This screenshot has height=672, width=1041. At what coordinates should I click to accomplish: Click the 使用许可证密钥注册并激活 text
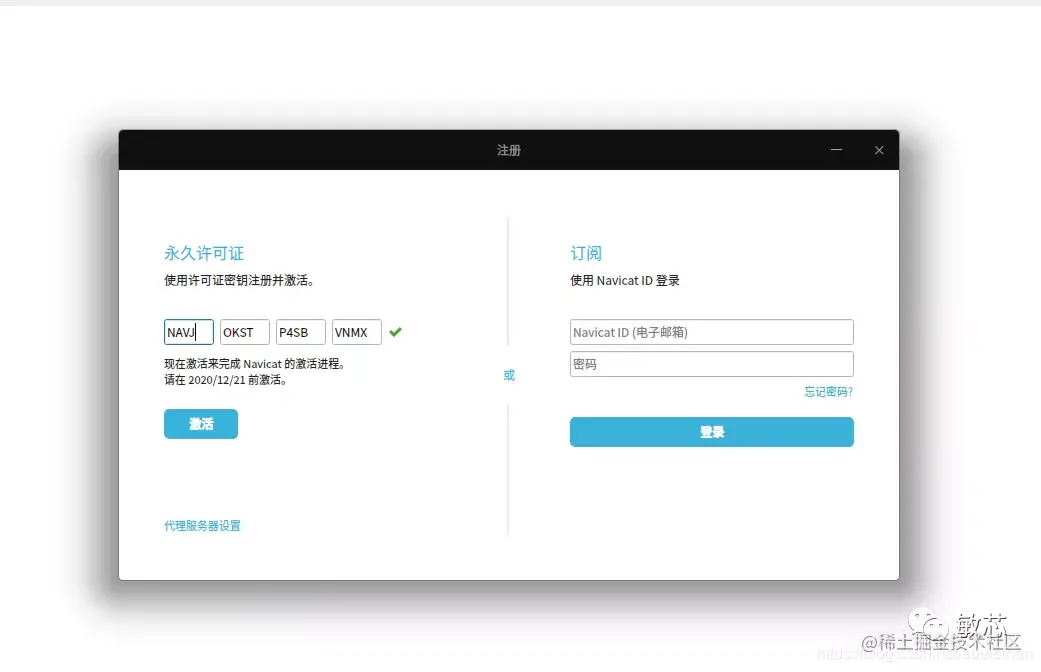239,280
